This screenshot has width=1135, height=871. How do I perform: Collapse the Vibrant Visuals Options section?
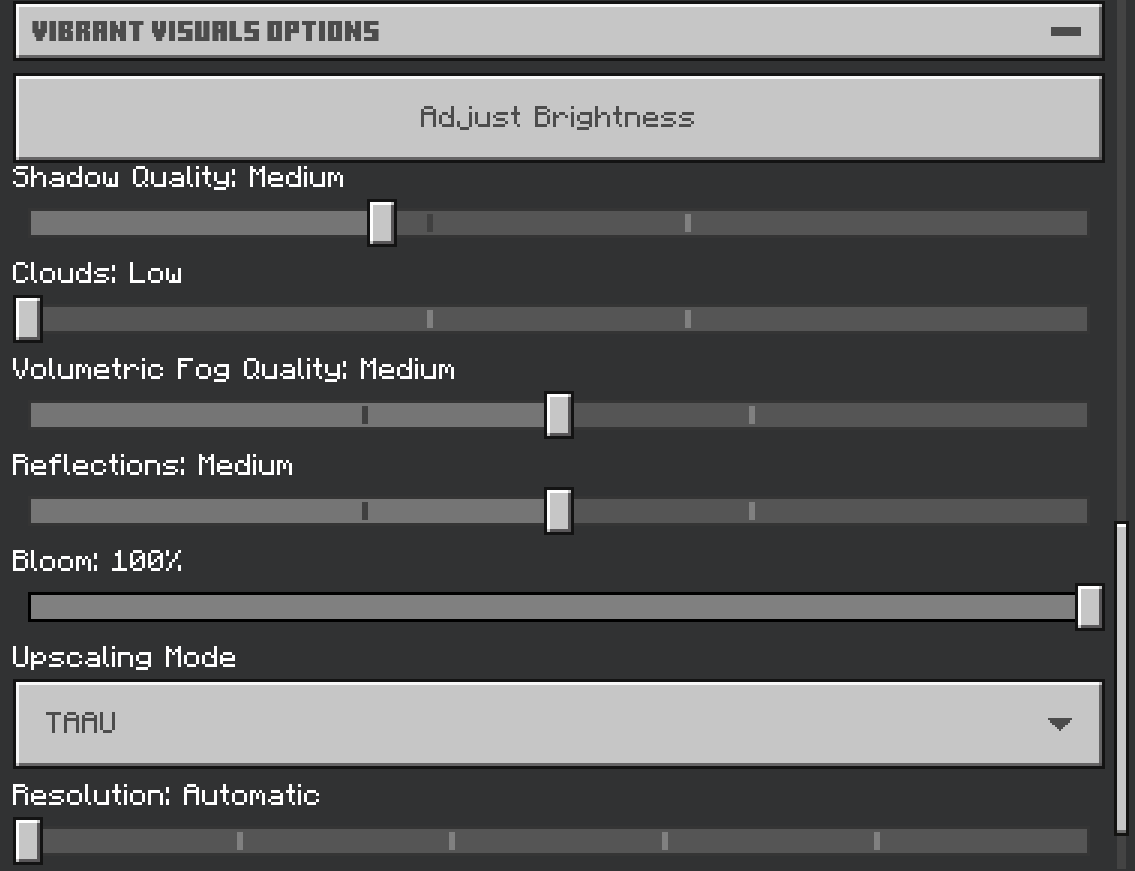point(558,31)
